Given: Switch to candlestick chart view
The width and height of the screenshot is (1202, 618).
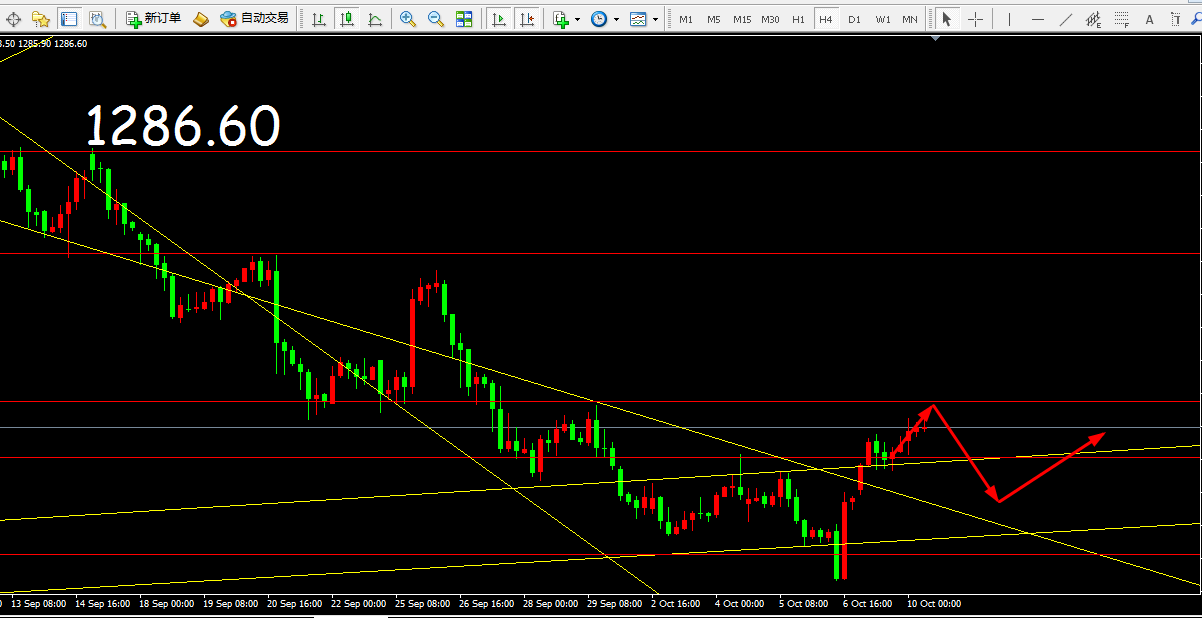Looking at the screenshot, I should click(x=346, y=18).
